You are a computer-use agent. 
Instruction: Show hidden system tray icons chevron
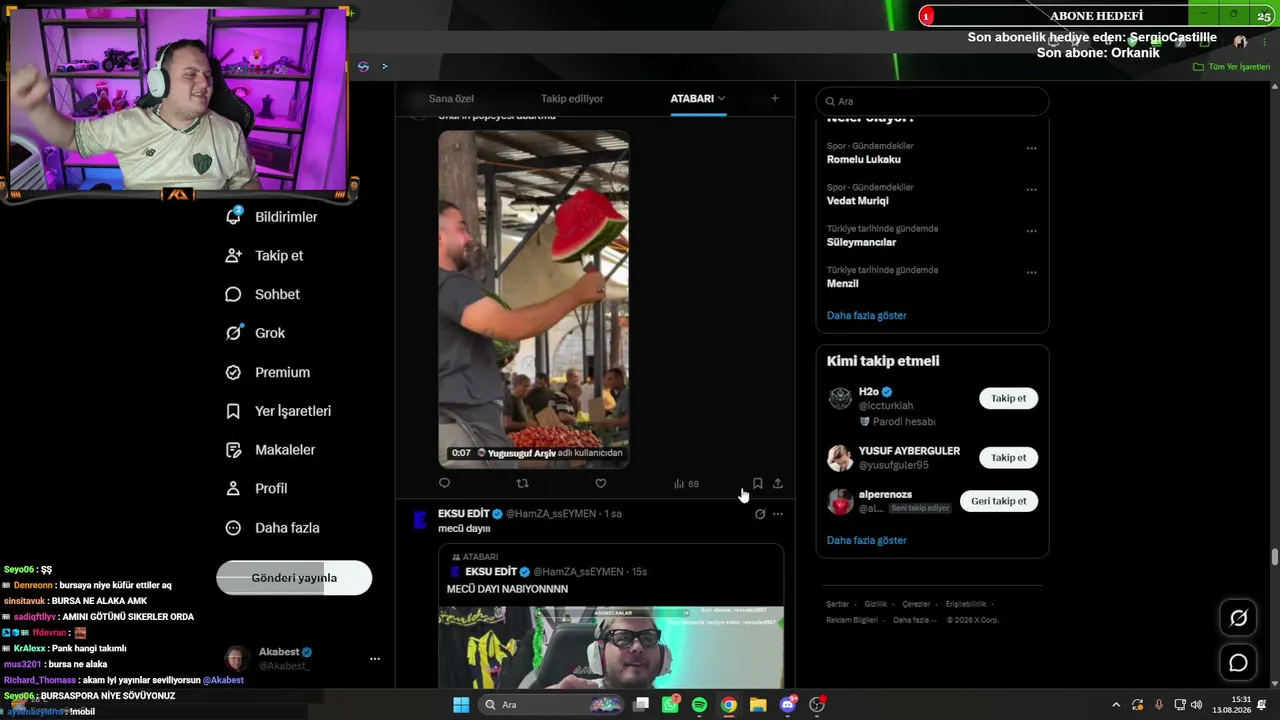point(1116,704)
